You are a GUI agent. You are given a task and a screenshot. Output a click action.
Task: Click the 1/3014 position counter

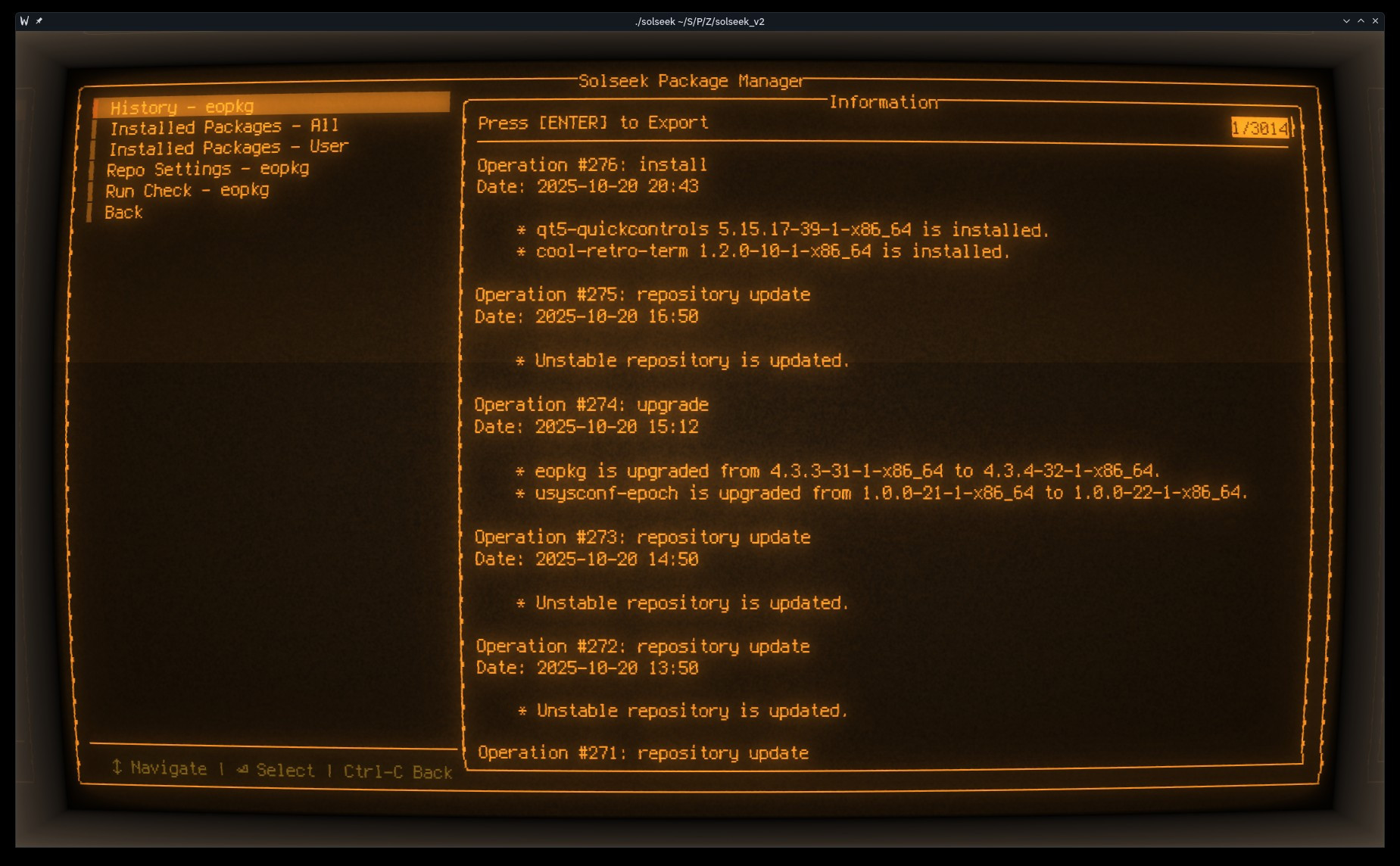(x=1259, y=128)
